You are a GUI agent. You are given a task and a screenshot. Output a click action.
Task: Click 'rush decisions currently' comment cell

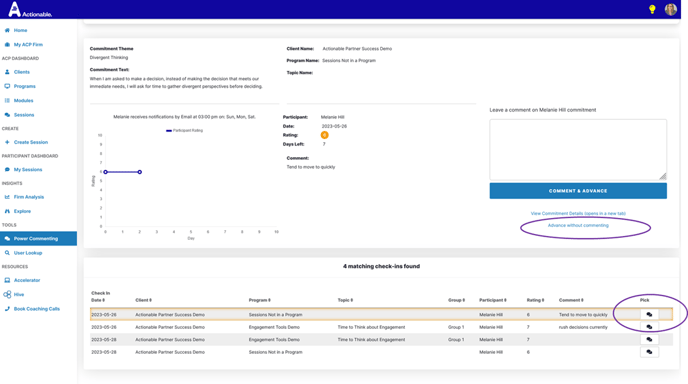[583, 327]
